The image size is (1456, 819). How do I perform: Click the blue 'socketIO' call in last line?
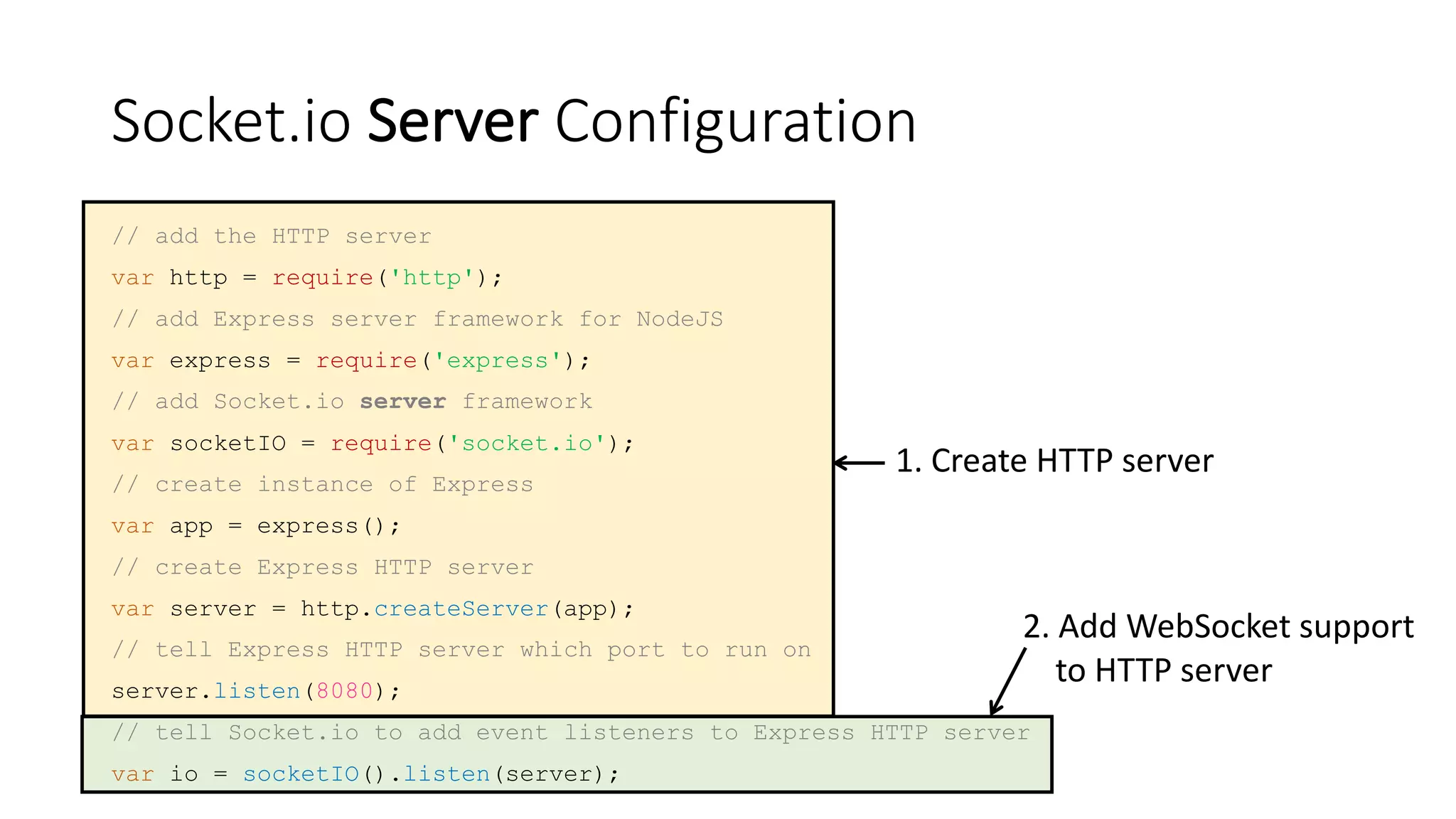point(301,774)
